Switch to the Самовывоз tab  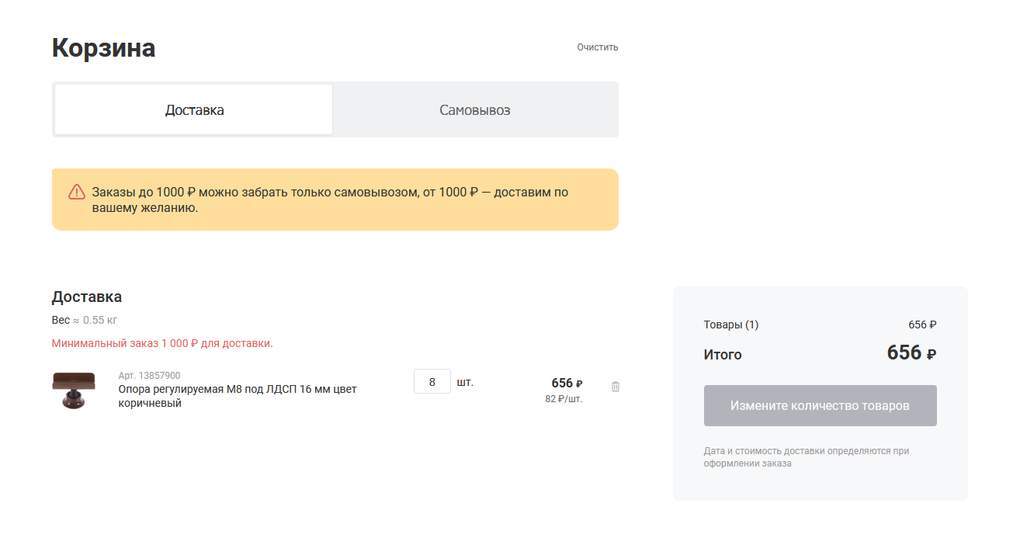pos(475,110)
